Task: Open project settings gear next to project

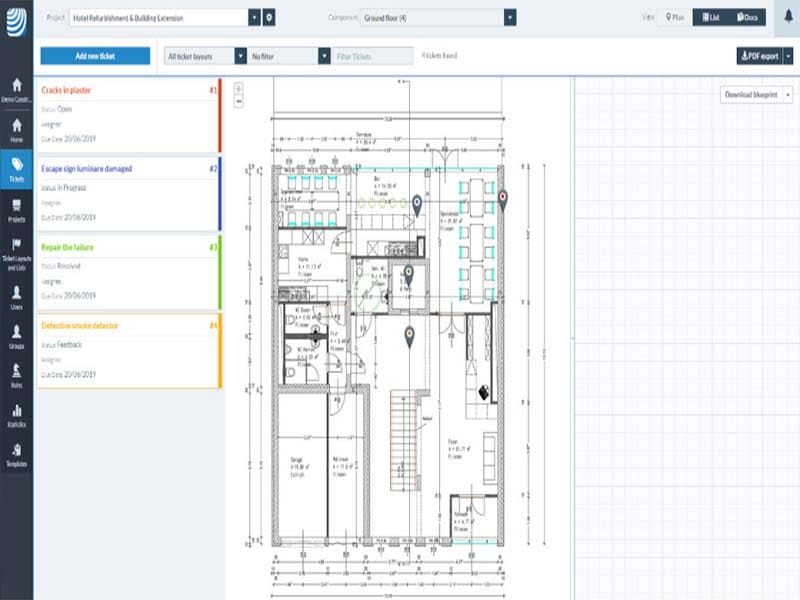Action: click(x=269, y=18)
